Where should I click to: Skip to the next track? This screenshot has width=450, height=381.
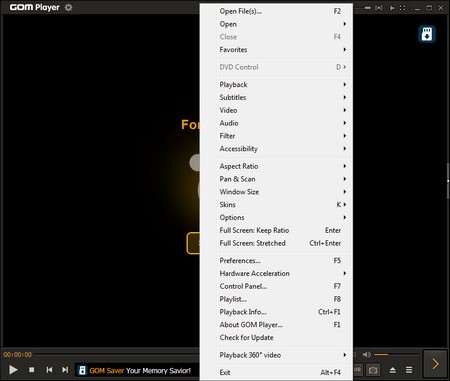pyautogui.click(x=65, y=369)
